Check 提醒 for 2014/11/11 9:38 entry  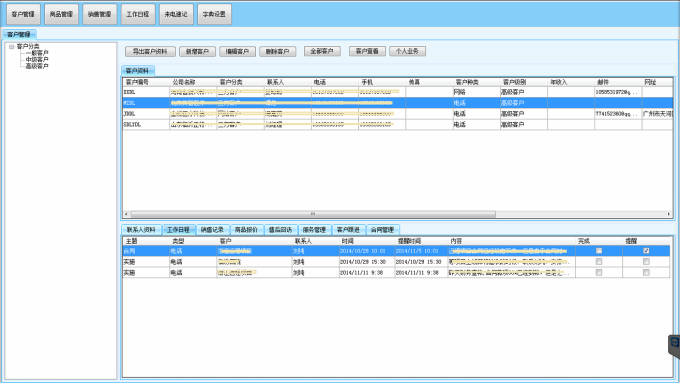646,272
